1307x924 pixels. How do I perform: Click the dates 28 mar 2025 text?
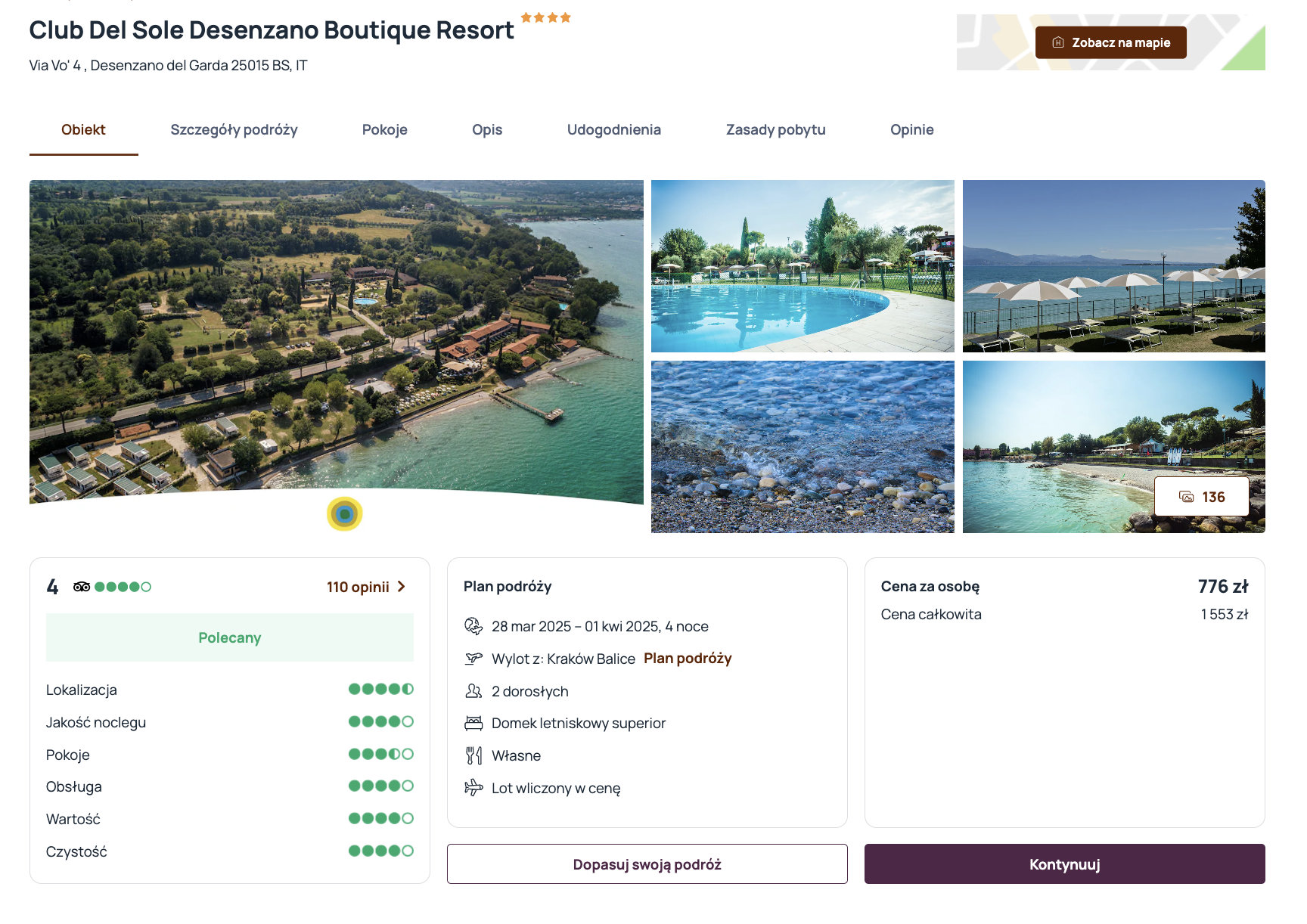click(600, 626)
